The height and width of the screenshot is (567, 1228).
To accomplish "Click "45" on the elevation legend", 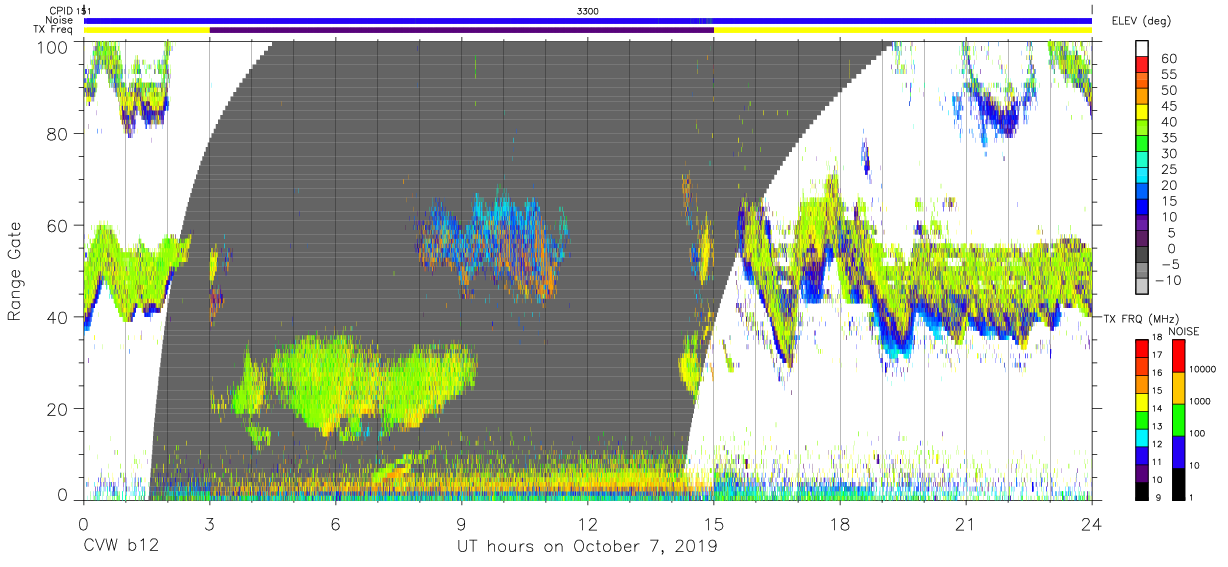I will (x=1168, y=106).
